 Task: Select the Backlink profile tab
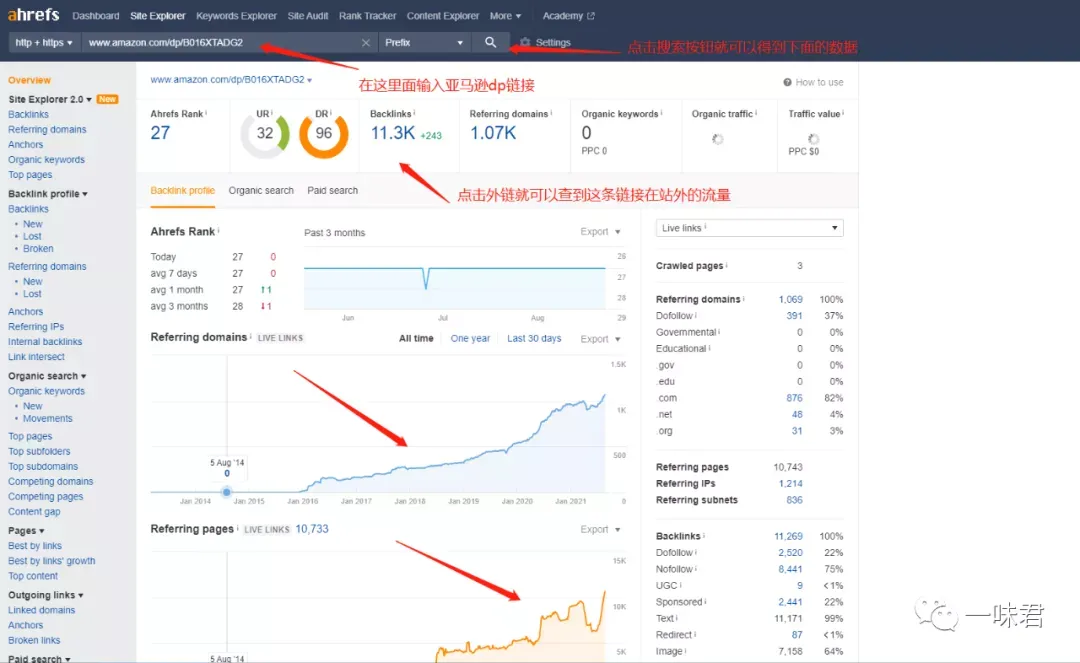183,191
